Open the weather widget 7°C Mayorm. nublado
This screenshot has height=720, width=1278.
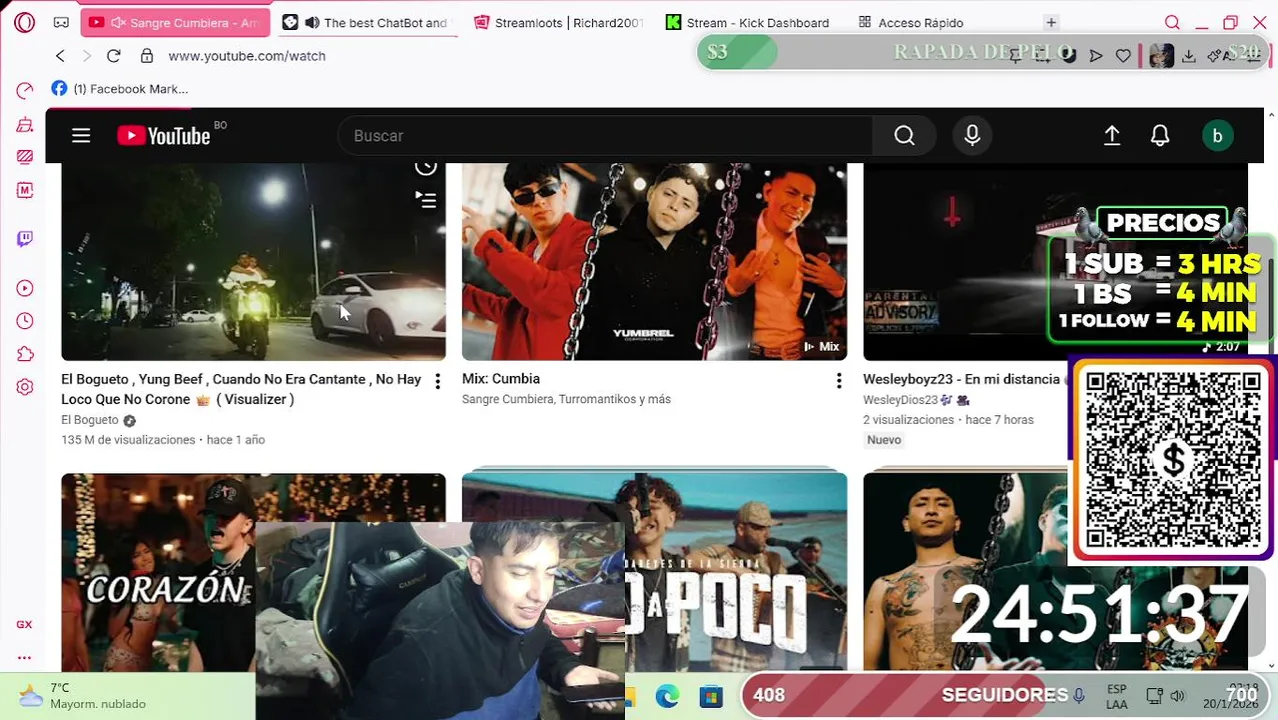click(83, 696)
